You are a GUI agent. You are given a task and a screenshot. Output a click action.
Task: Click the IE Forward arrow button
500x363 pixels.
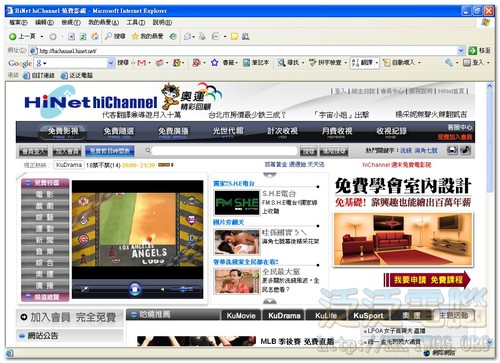[53, 37]
